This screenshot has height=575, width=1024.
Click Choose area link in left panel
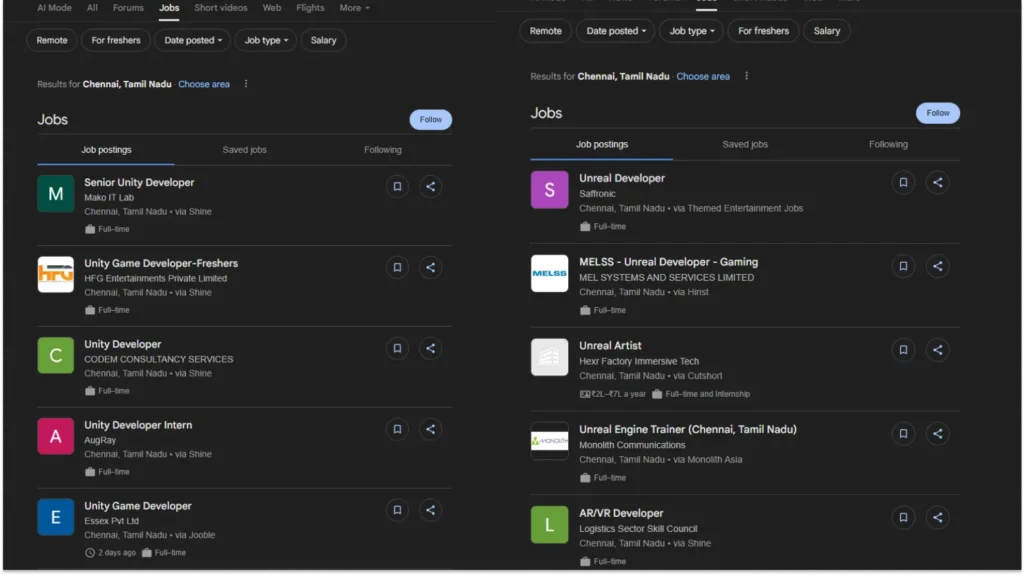coord(204,84)
